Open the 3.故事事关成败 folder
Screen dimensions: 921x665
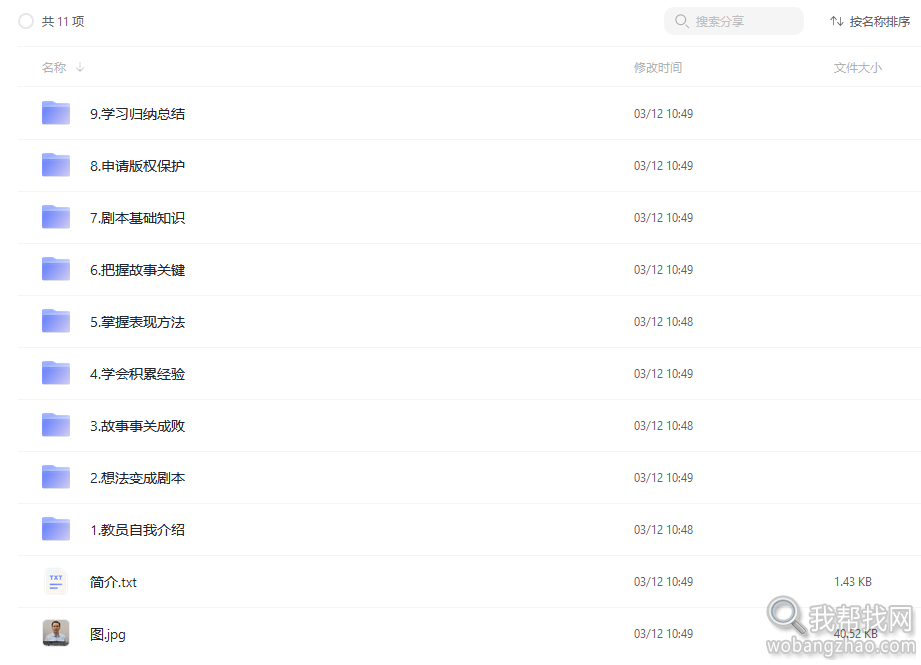(x=137, y=425)
